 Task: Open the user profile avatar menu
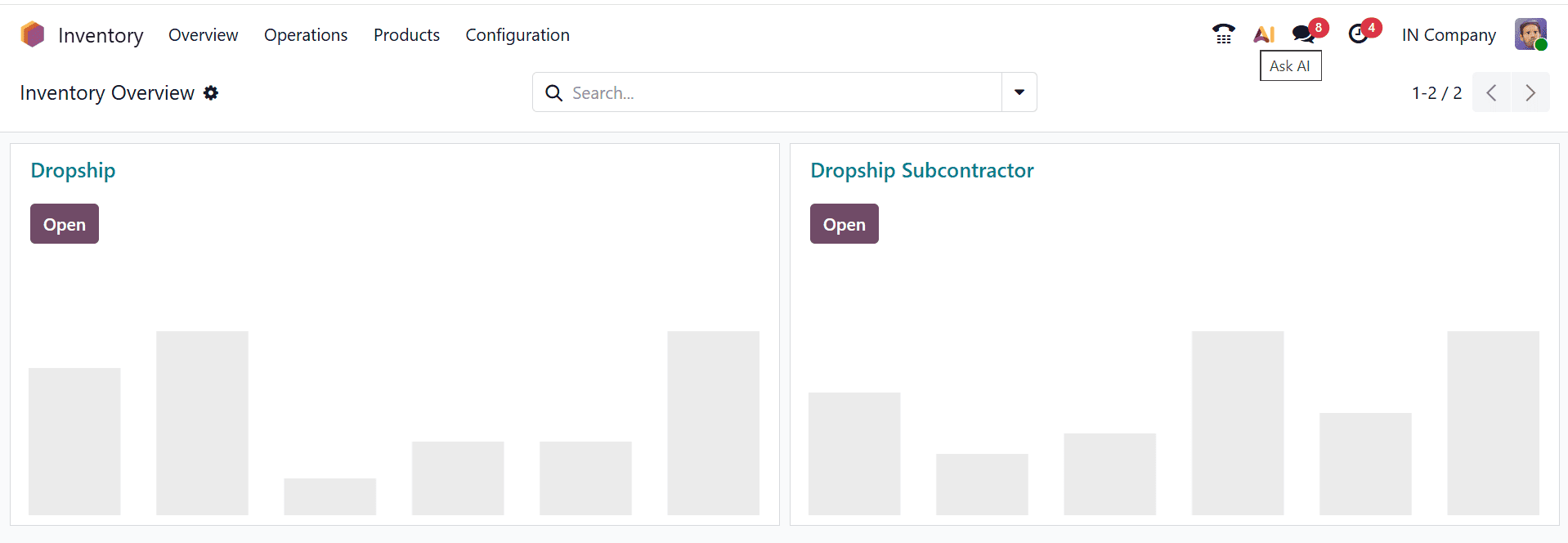click(x=1530, y=34)
